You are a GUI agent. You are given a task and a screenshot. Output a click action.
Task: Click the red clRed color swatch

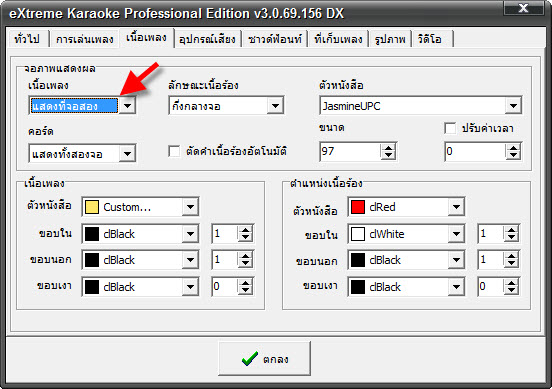[x=358, y=207]
